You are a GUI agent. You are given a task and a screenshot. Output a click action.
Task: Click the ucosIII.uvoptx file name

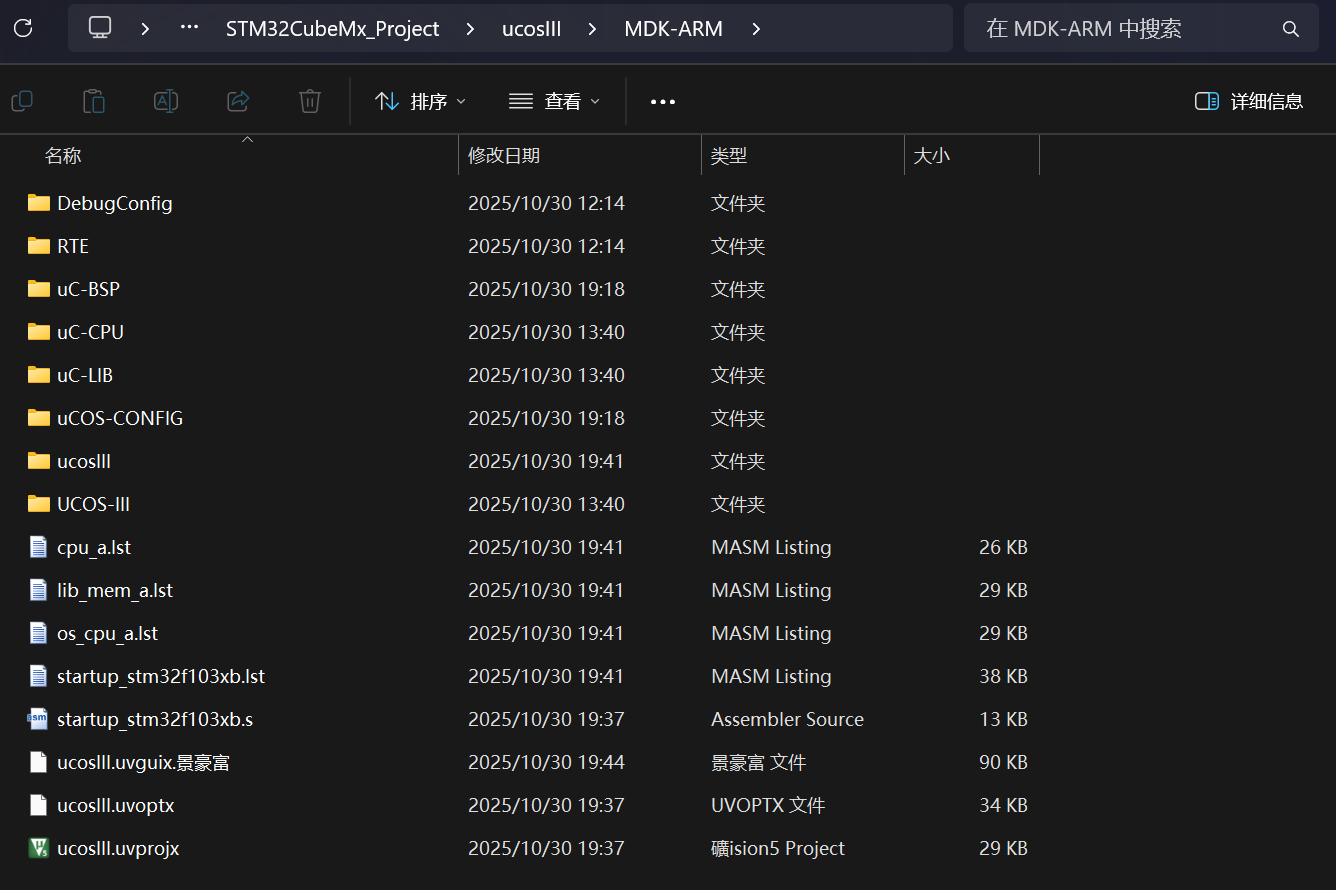(116, 805)
